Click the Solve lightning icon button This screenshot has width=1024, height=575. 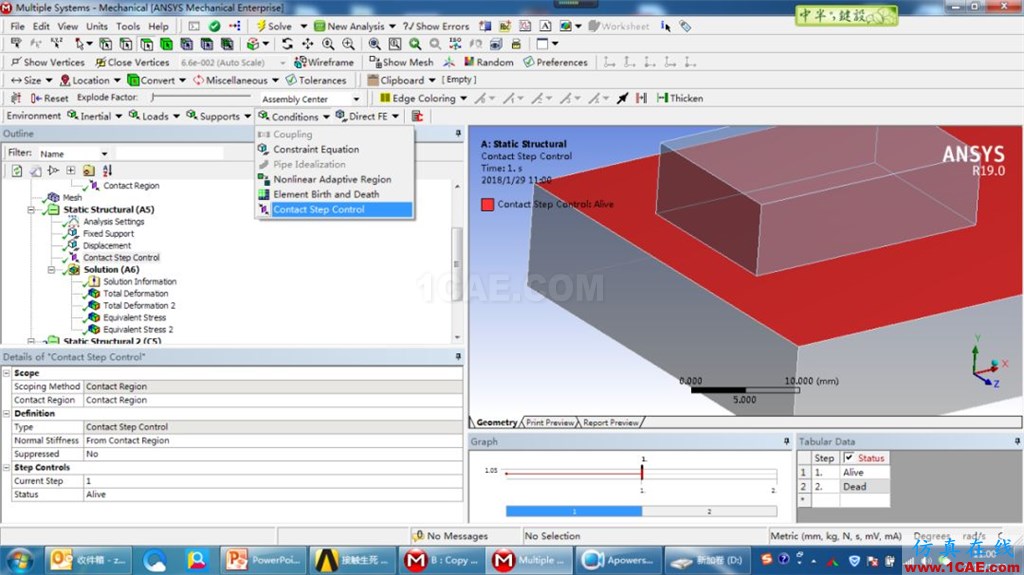[274, 26]
